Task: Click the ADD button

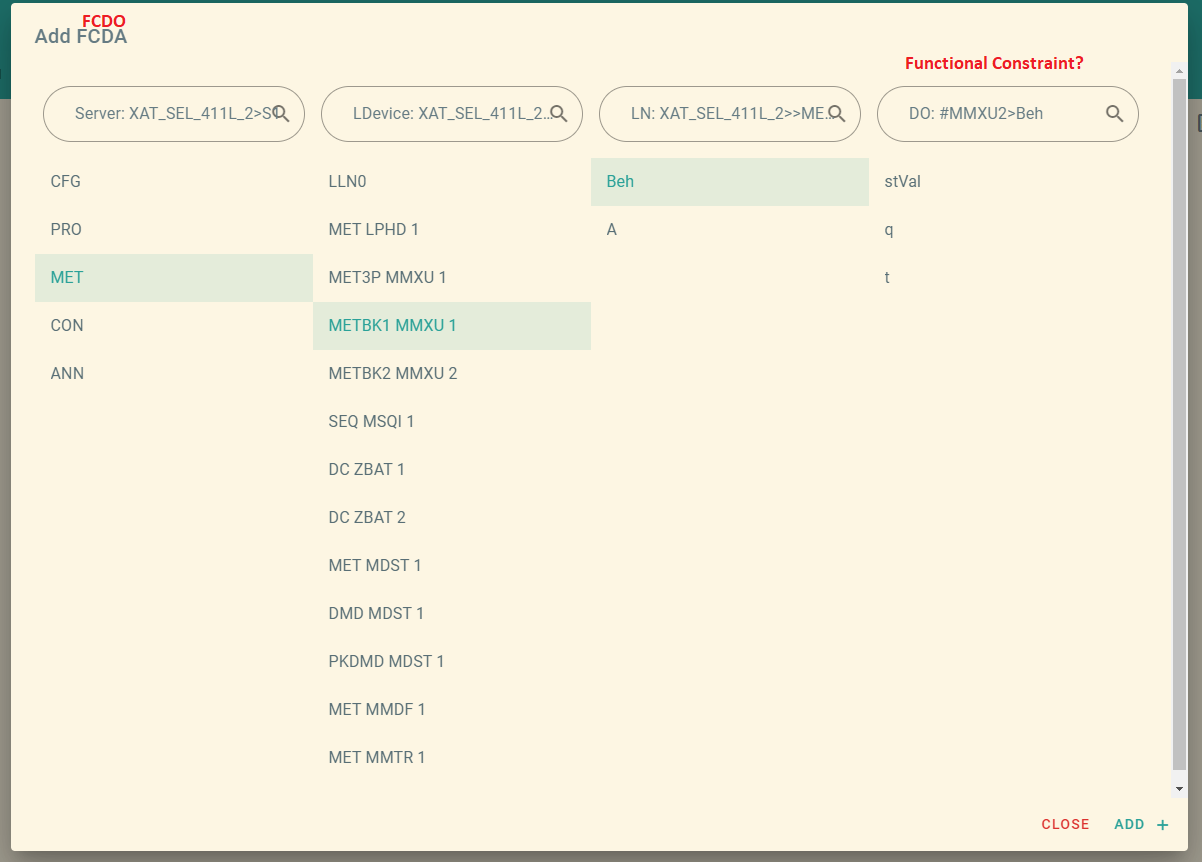Action: tap(1141, 825)
